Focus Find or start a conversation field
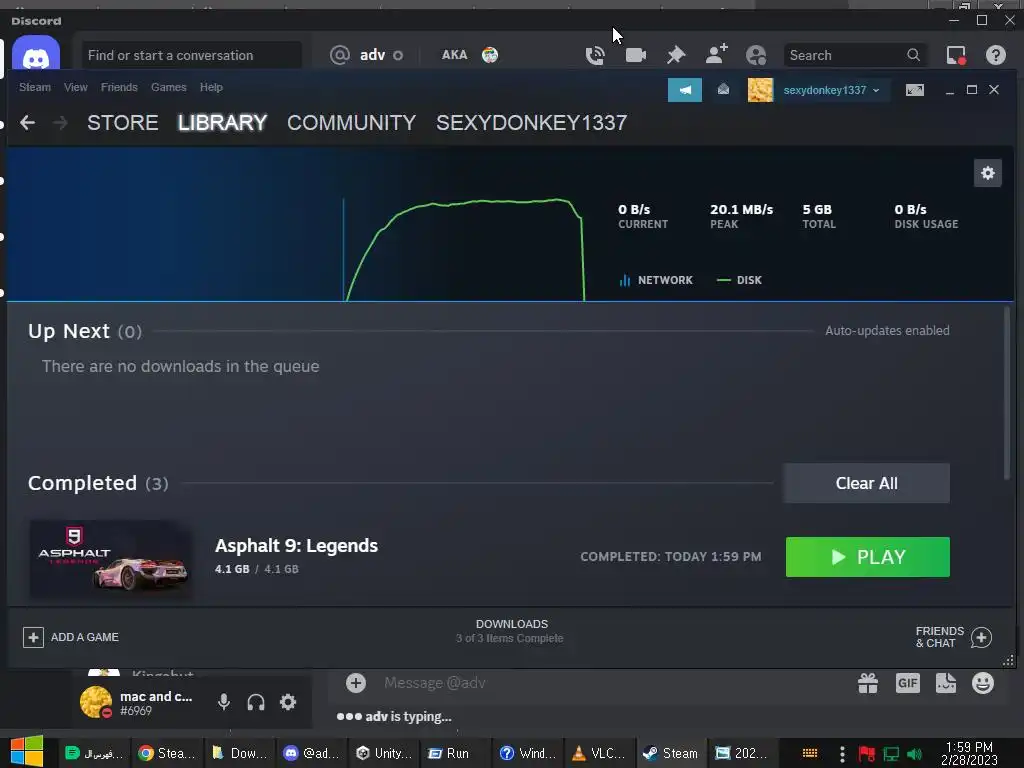Screen dimensions: 1024x768 [x=191, y=56]
